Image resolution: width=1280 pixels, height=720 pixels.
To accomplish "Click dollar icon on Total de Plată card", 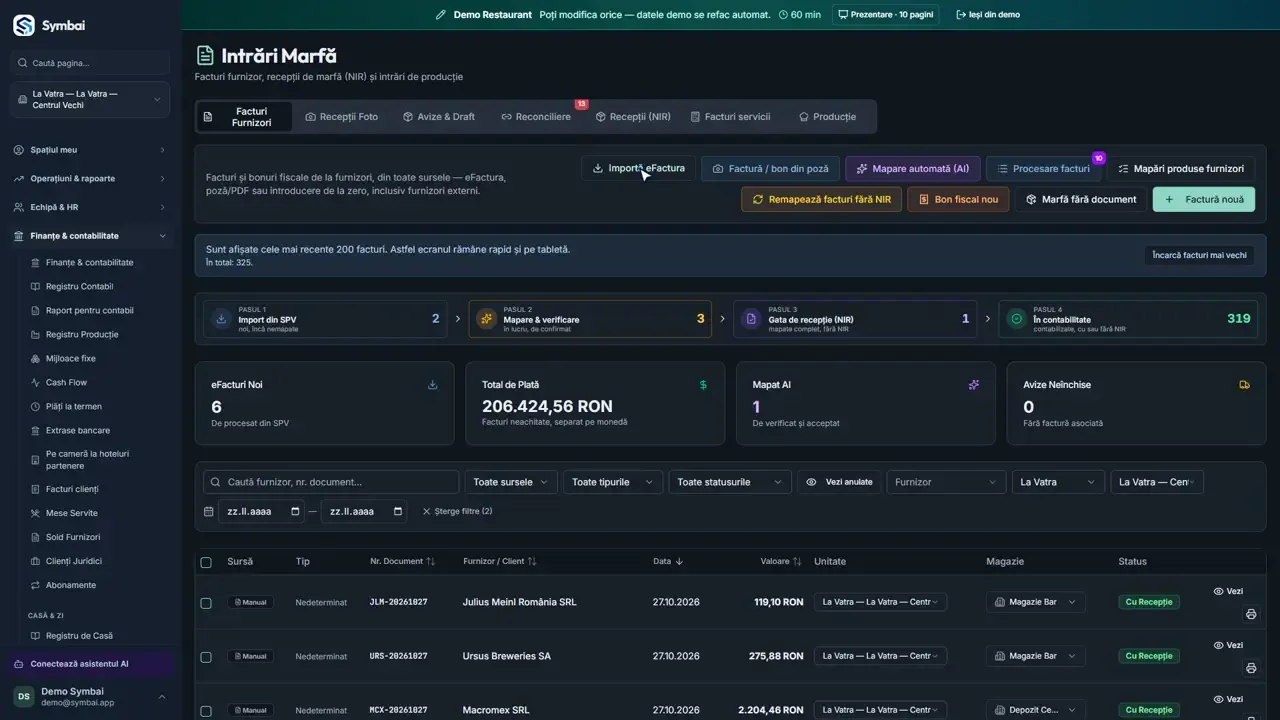I will point(703,384).
